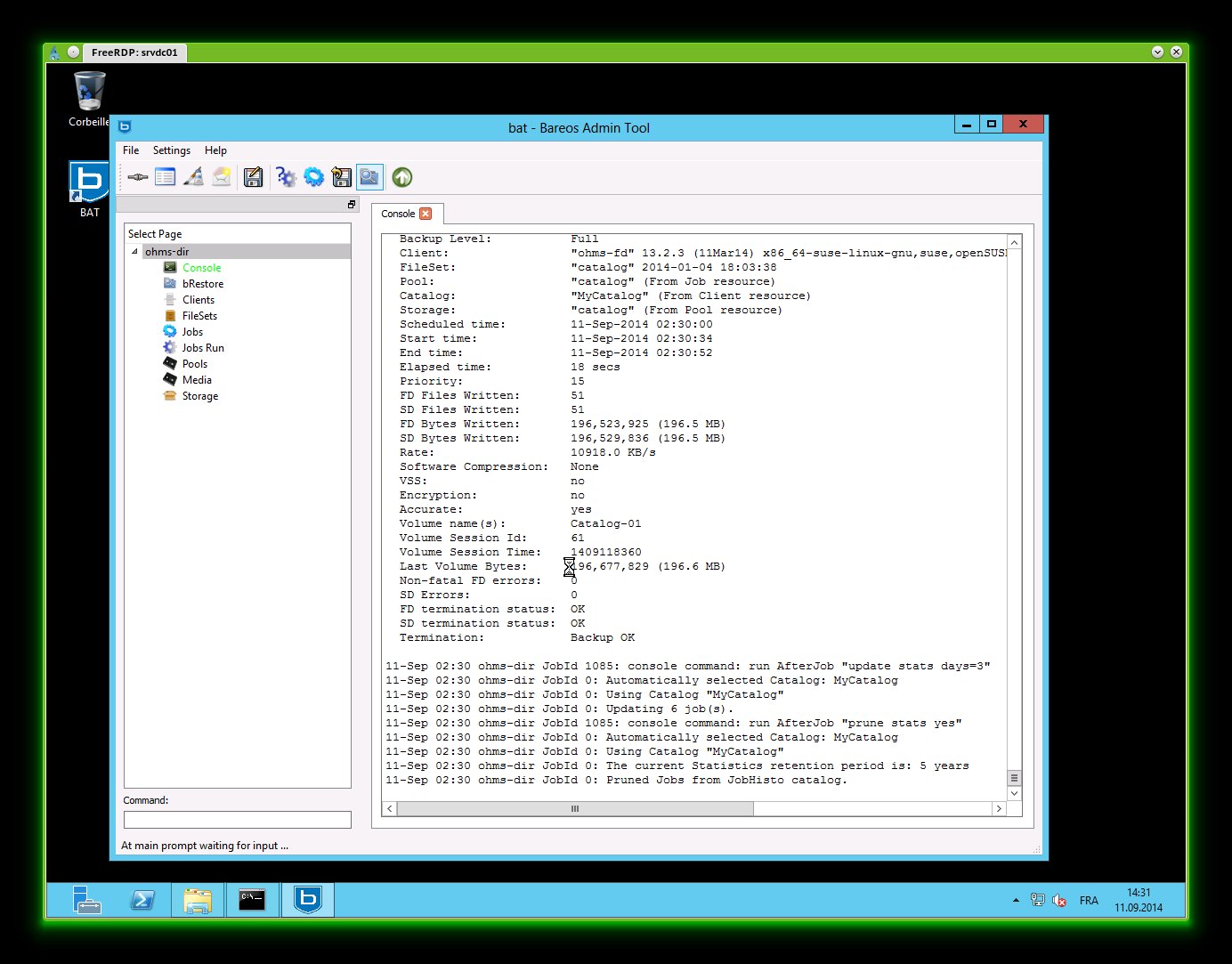The width and height of the screenshot is (1232, 964).
Task: Collapse the ohms-dir tree node
Action: 135,252
